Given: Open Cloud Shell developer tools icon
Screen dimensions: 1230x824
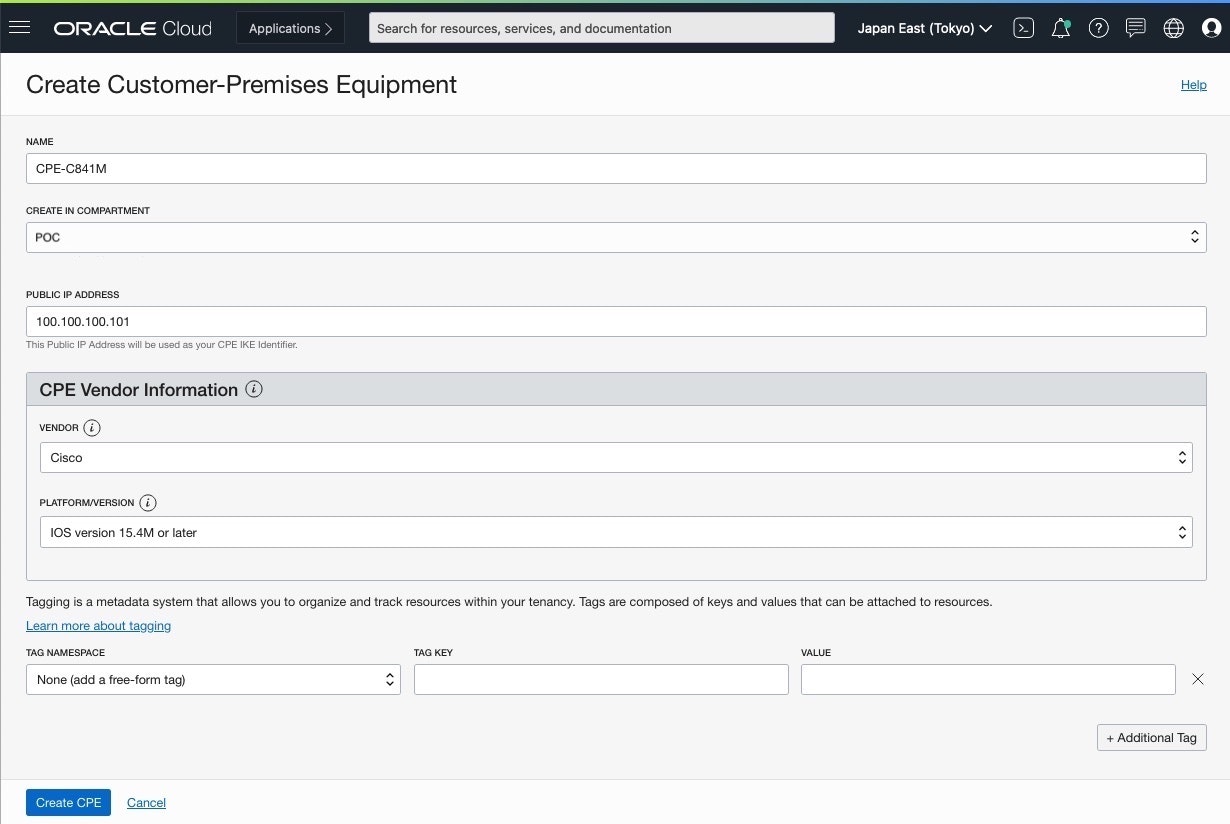Looking at the screenshot, I should click(x=1023, y=28).
